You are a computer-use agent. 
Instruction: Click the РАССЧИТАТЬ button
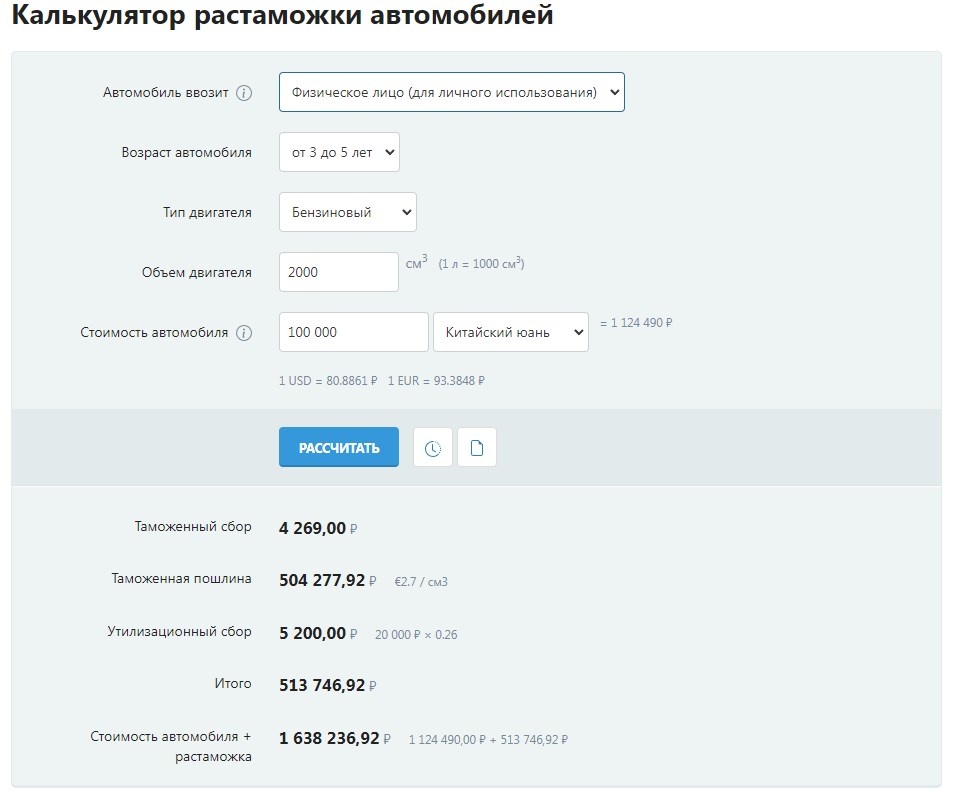[x=338, y=447]
